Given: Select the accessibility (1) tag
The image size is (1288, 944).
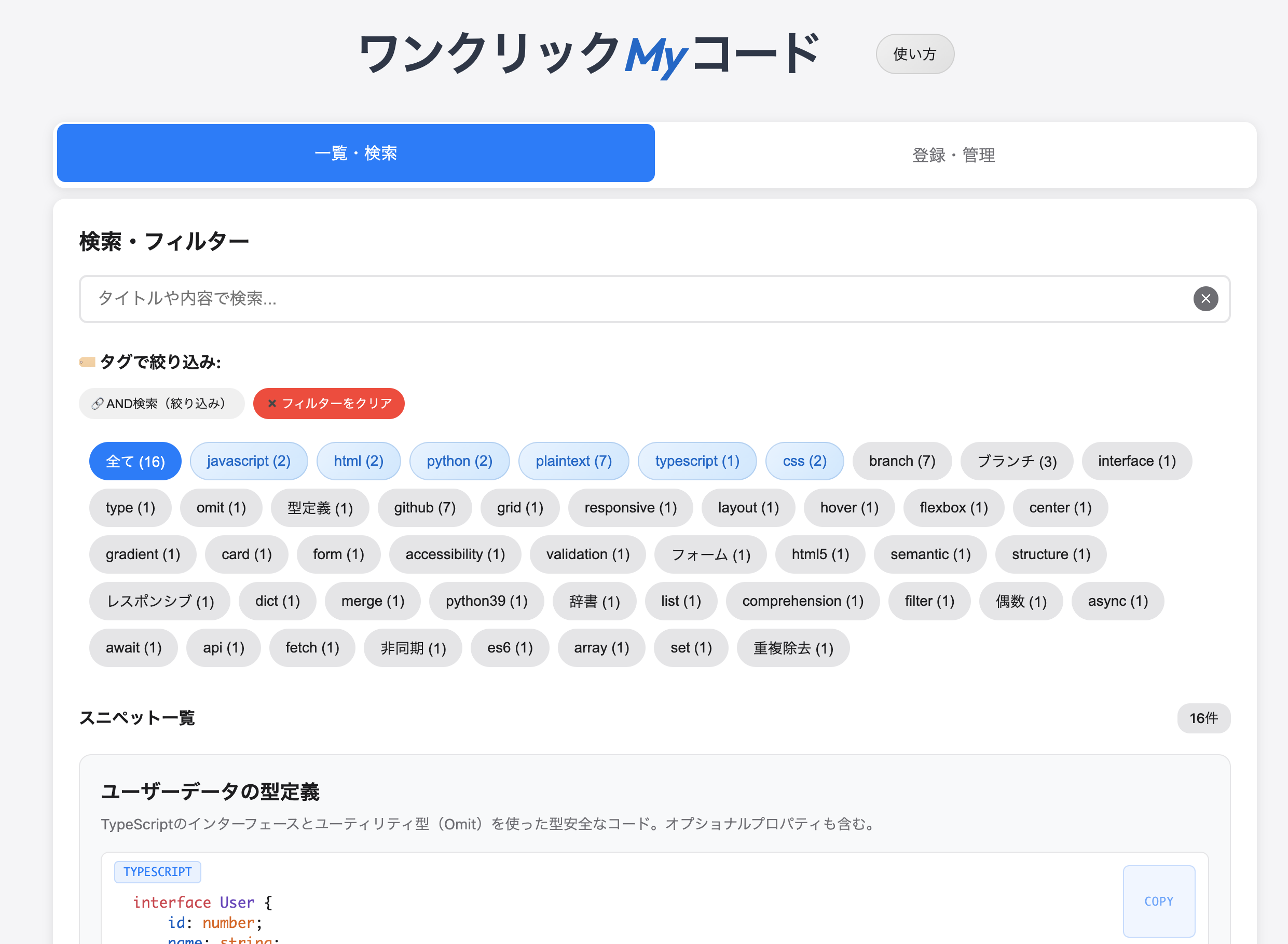Looking at the screenshot, I should 455,555.
